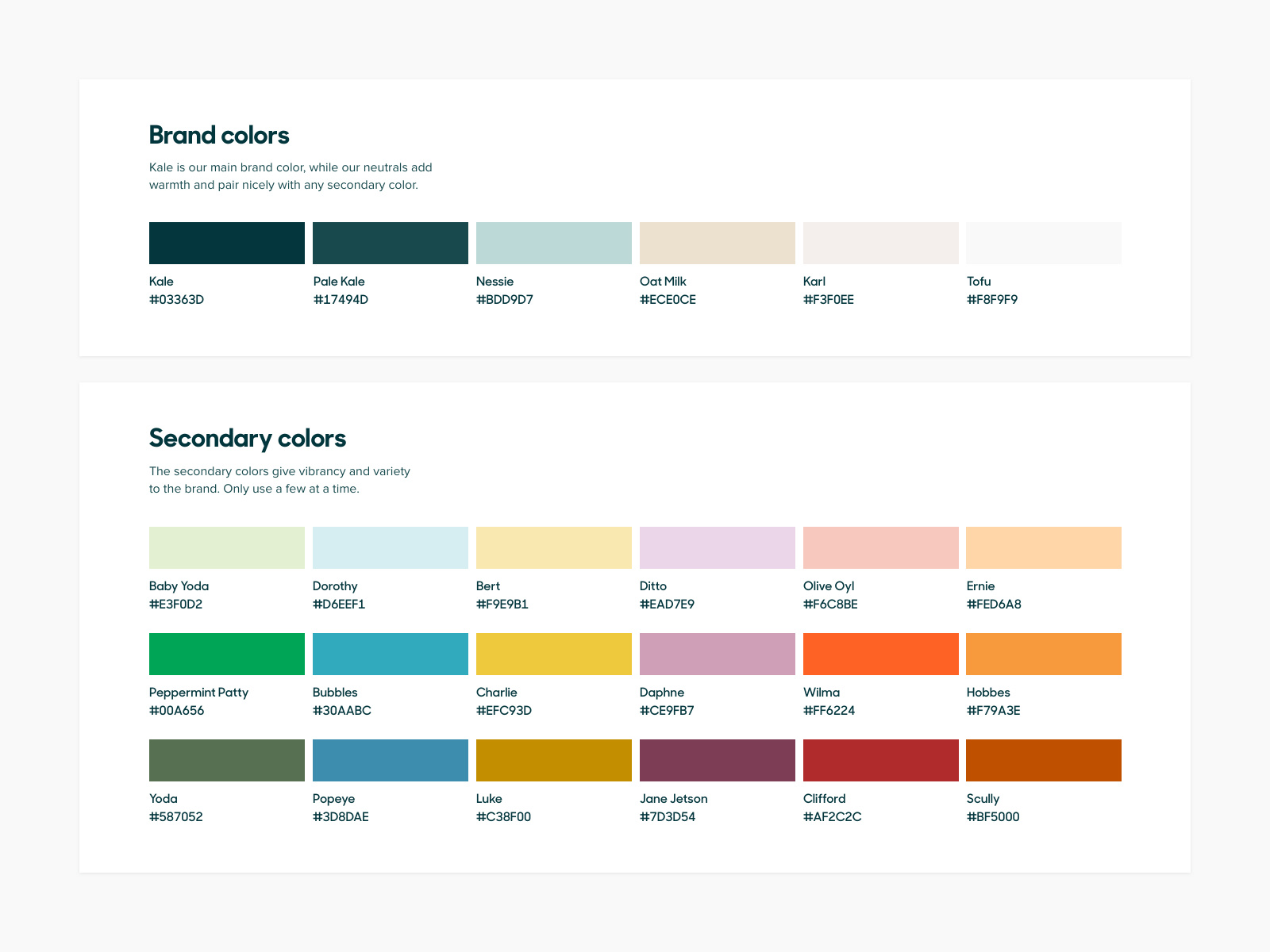Select the #D6EEF1 hex text

pyautogui.click(x=339, y=605)
